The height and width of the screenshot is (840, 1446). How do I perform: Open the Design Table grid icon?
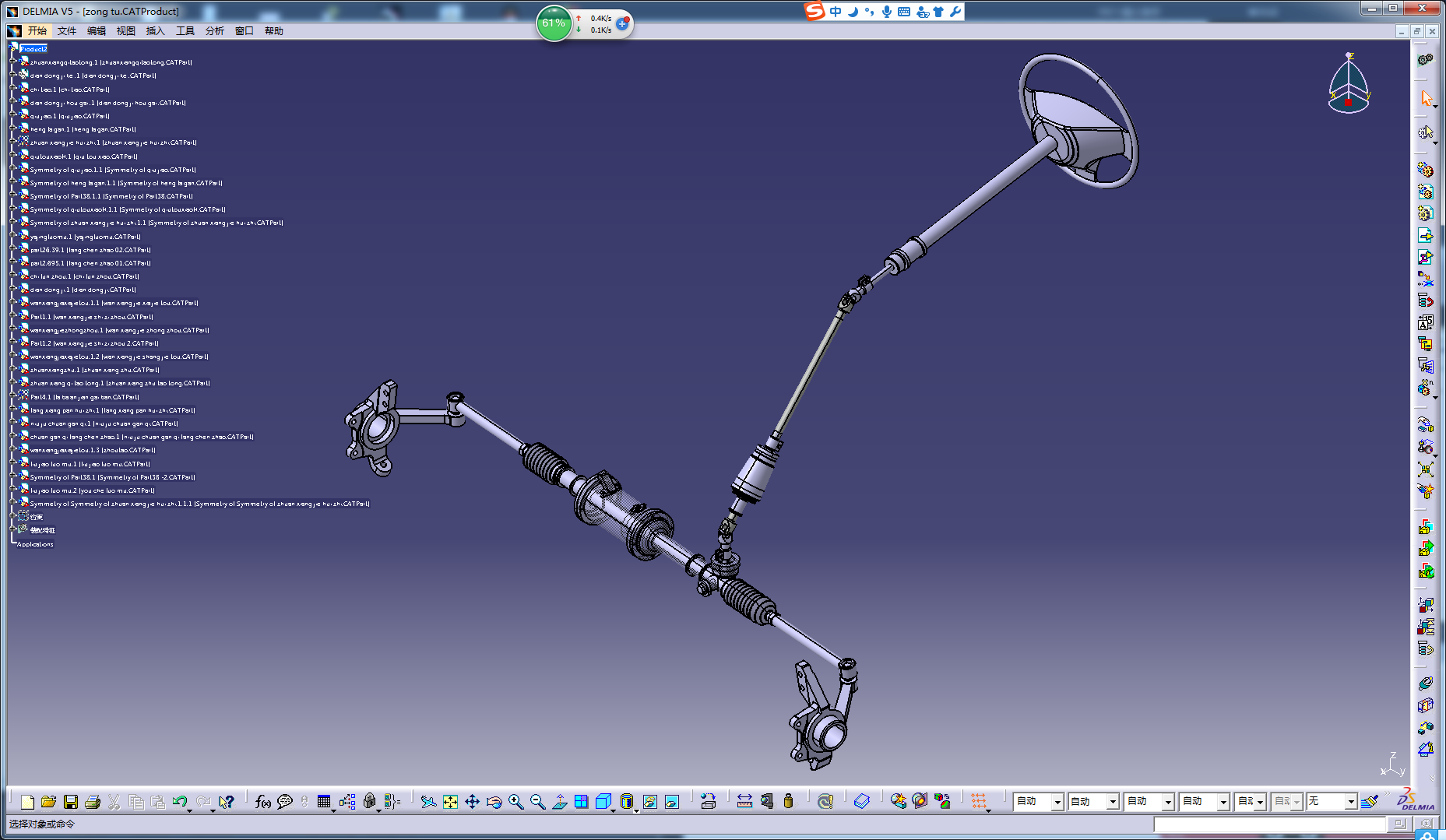324,801
